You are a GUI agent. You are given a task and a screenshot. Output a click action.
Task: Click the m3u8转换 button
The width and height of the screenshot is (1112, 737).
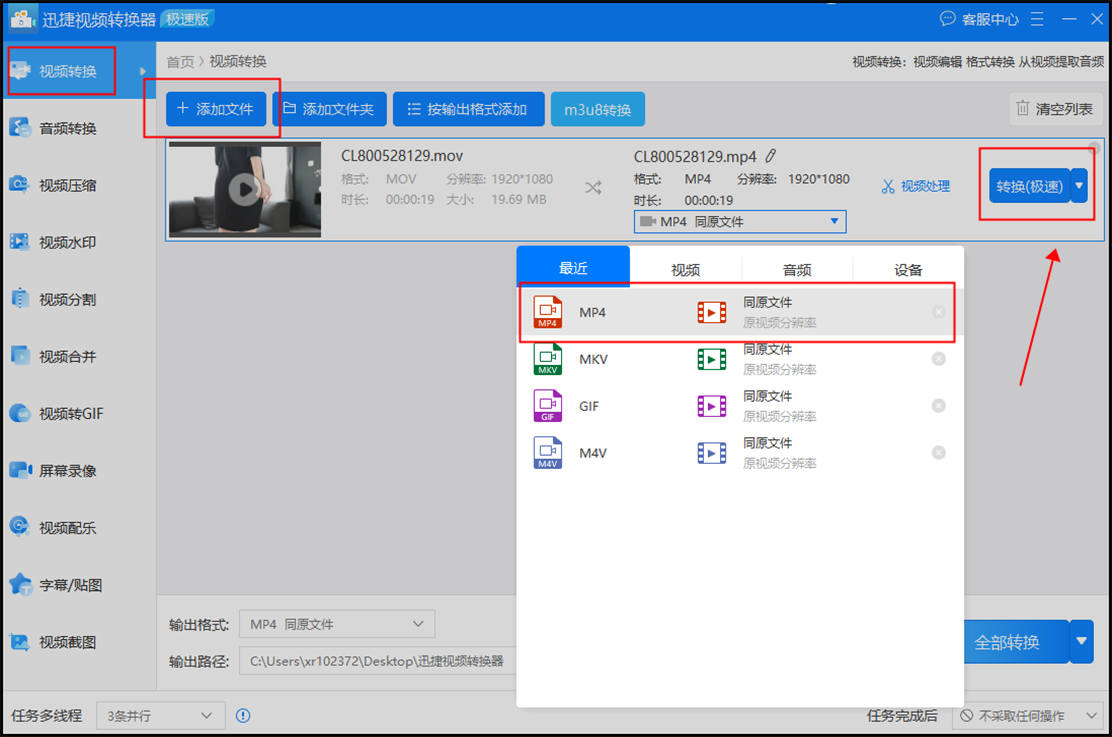tap(598, 109)
